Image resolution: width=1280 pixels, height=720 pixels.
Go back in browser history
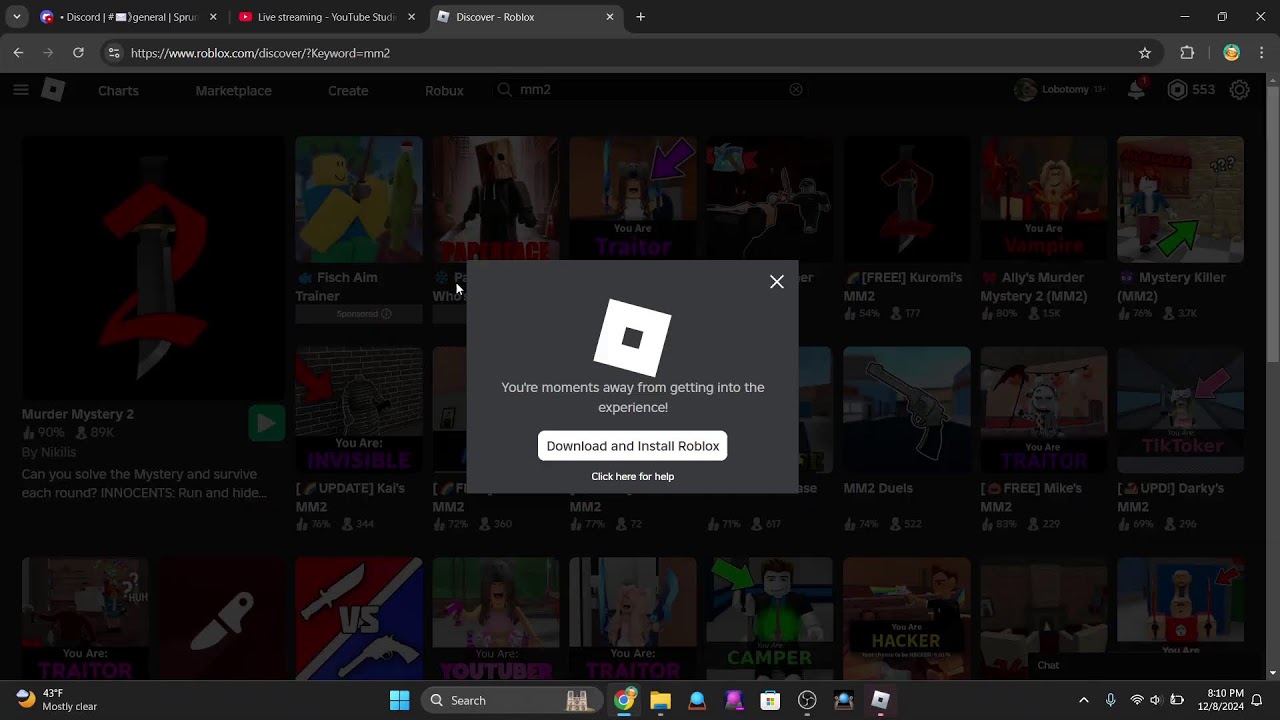click(18, 53)
